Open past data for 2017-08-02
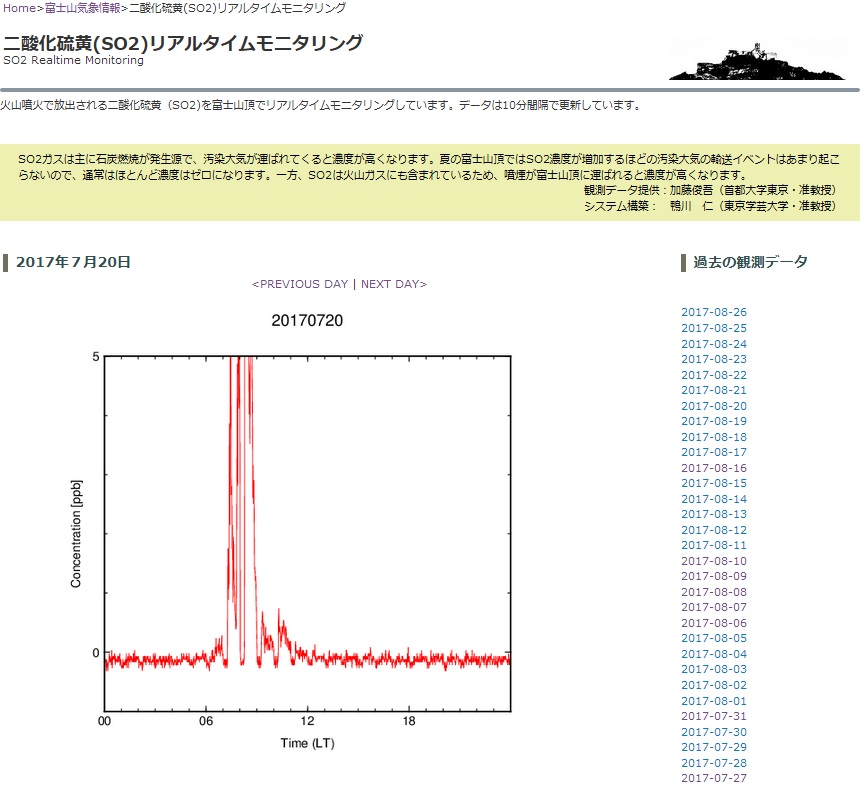The height and width of the screenshot is (790, 867). click(714, 684)
